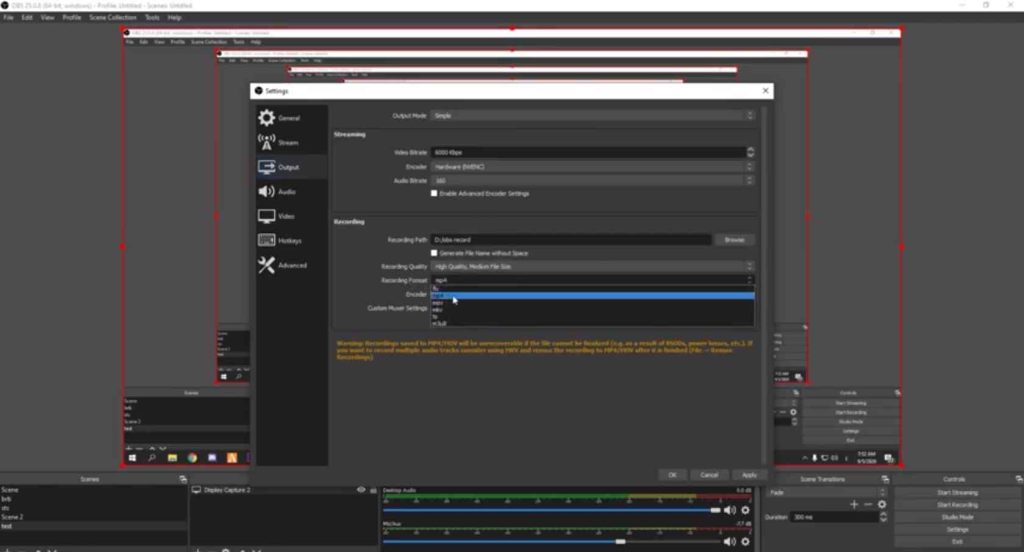Choose mov from format list
Image resolution: width=1024 pixels, height=552 pixels.
592,302
